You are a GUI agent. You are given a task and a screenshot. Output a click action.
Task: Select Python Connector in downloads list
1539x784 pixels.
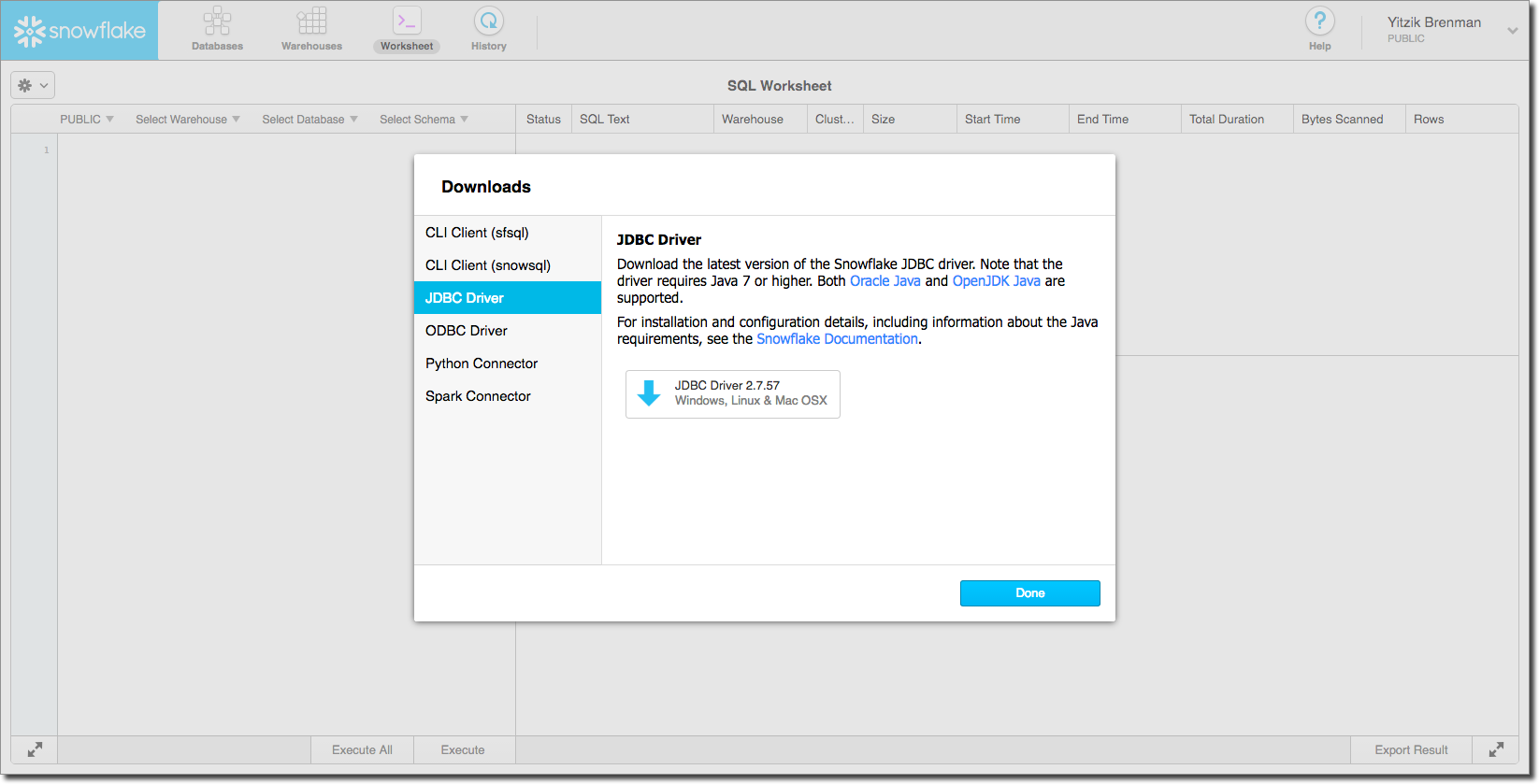coord(482,363)
